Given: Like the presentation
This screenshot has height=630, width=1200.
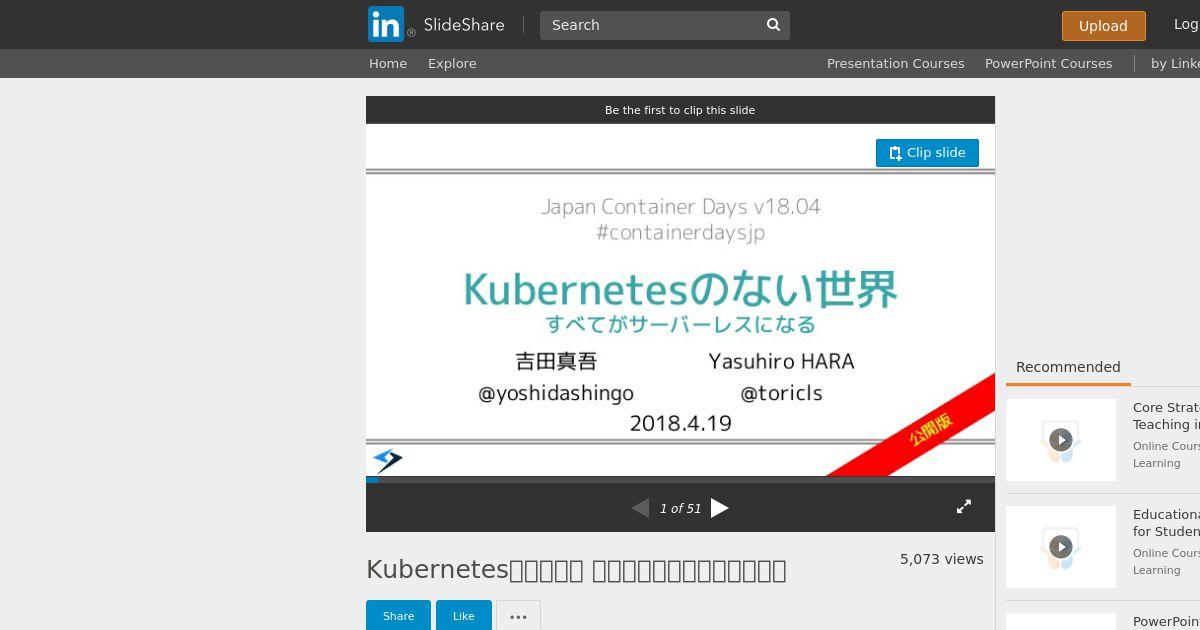Looking at the screenshot, I should [463, 616].
